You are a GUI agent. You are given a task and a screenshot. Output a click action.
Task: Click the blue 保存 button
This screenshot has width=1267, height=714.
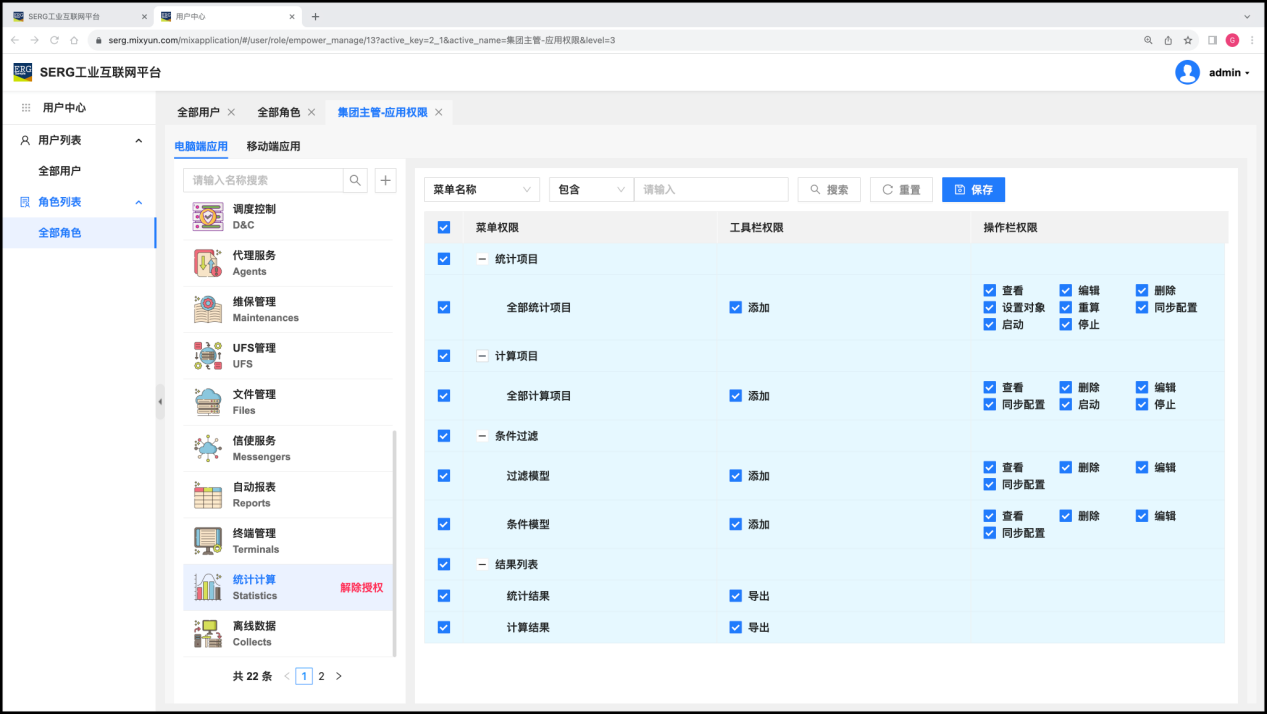(x=973, y=190)
